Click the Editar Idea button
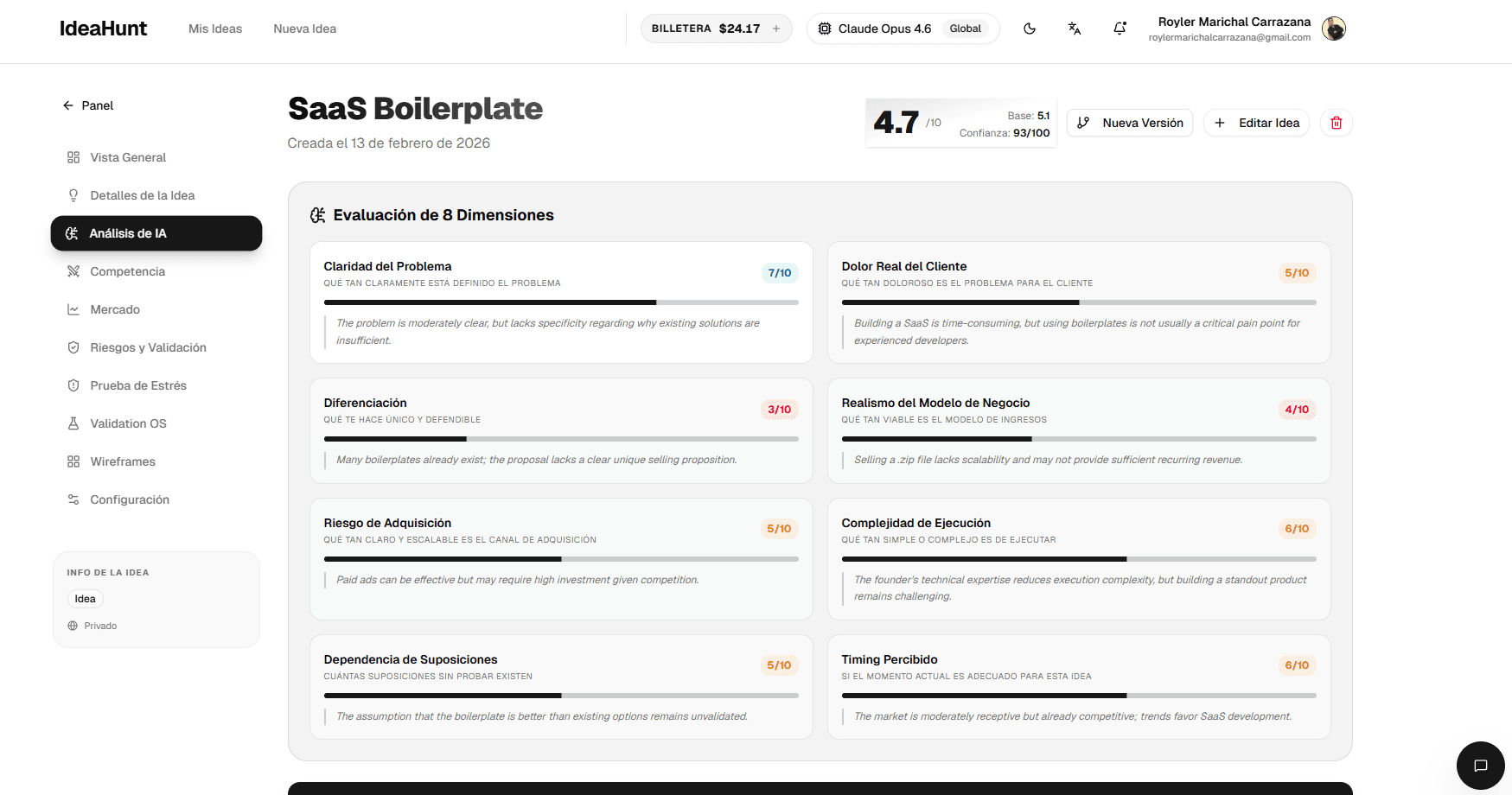 point(1257,123)
